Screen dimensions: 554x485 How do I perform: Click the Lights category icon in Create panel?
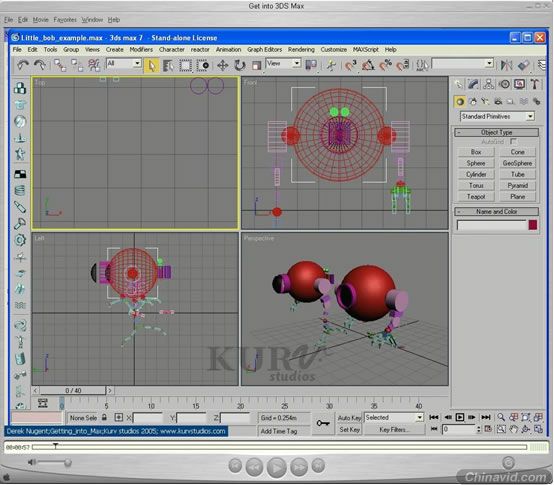485,102
